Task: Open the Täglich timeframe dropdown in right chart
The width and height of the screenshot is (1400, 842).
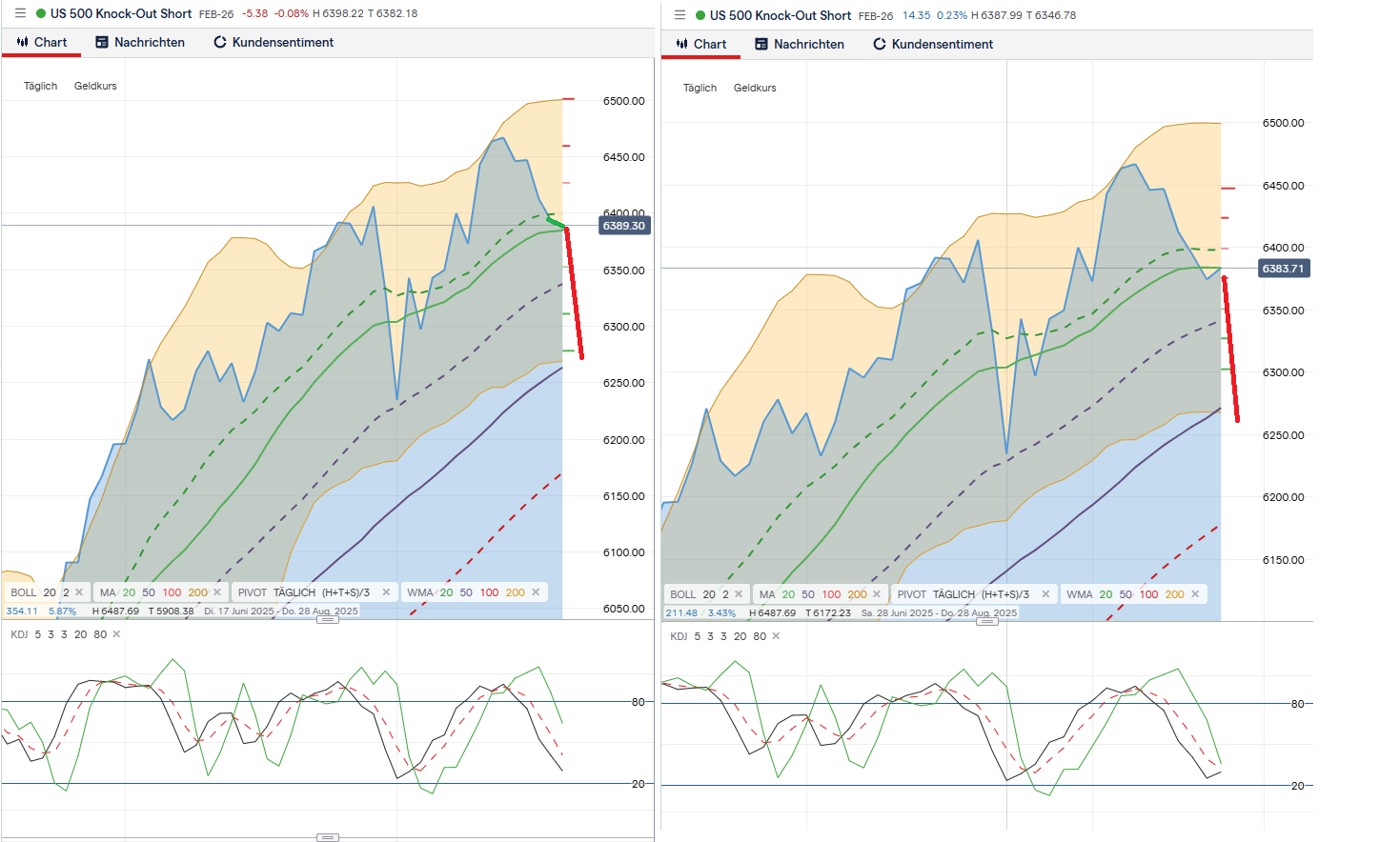Action: pyautogui.click(x=700, y=88)
